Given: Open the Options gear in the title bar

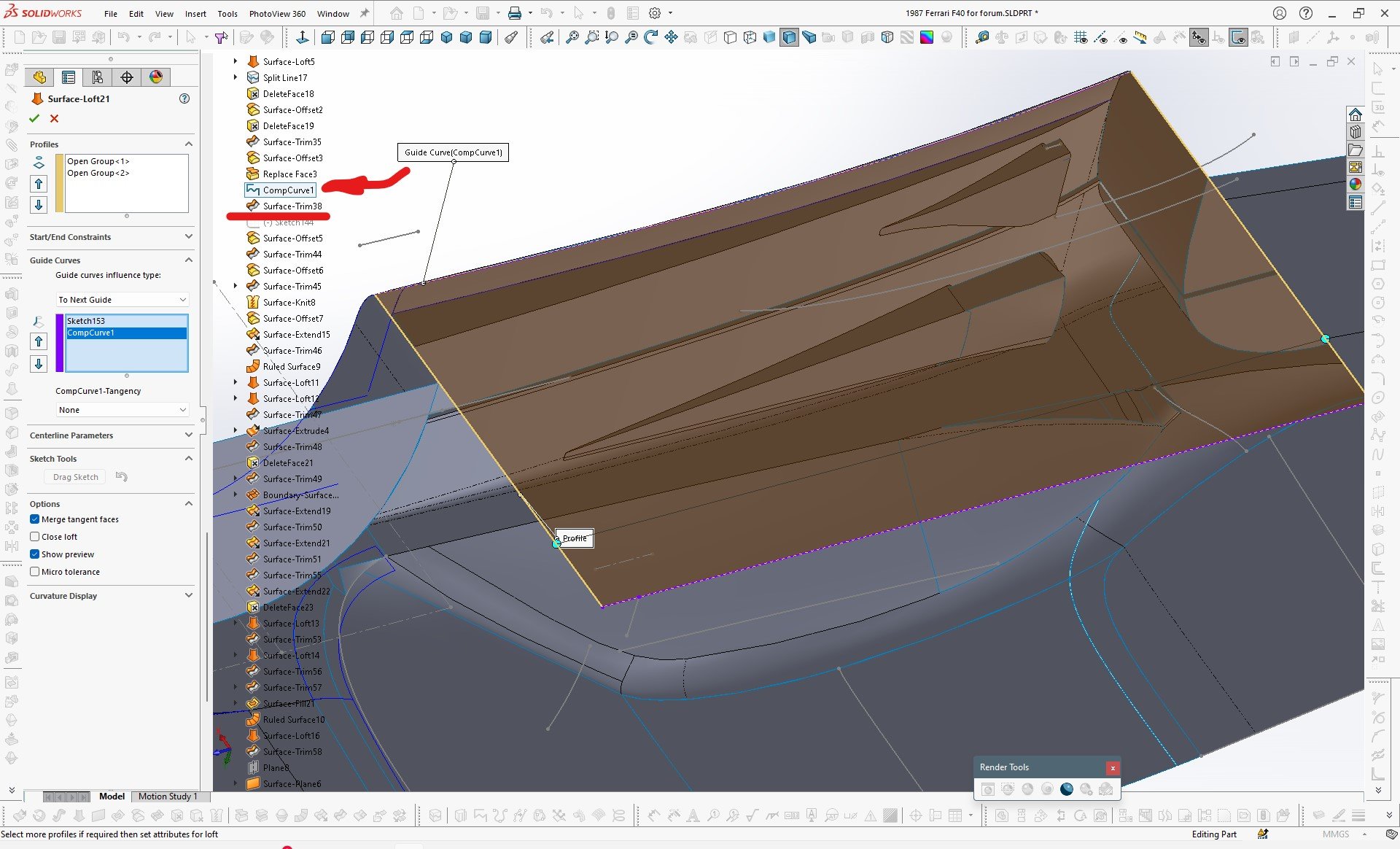Looking at the screenshot, I should click(x=655, y=13).
